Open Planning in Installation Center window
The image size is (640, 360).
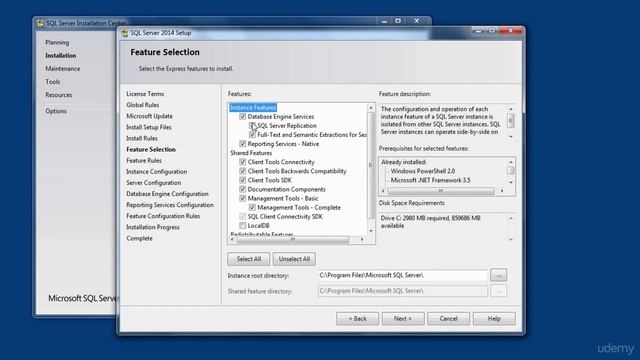(x=57, y=42)
